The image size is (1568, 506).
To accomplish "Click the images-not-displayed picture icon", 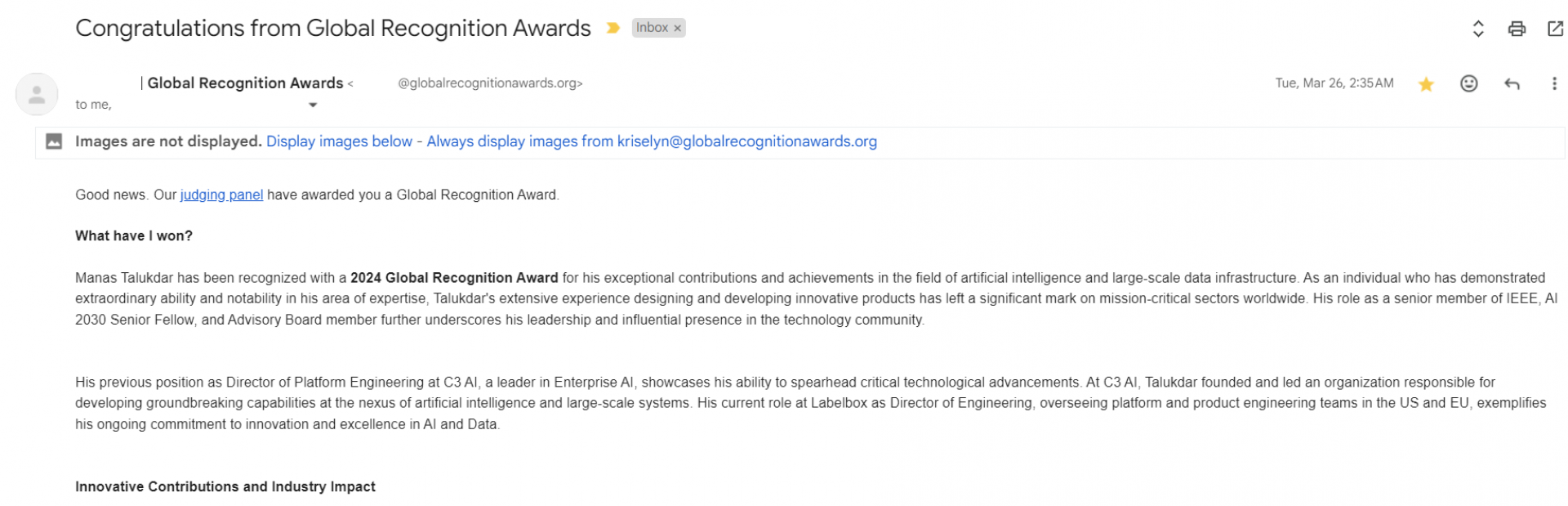I will pos(54,141).
